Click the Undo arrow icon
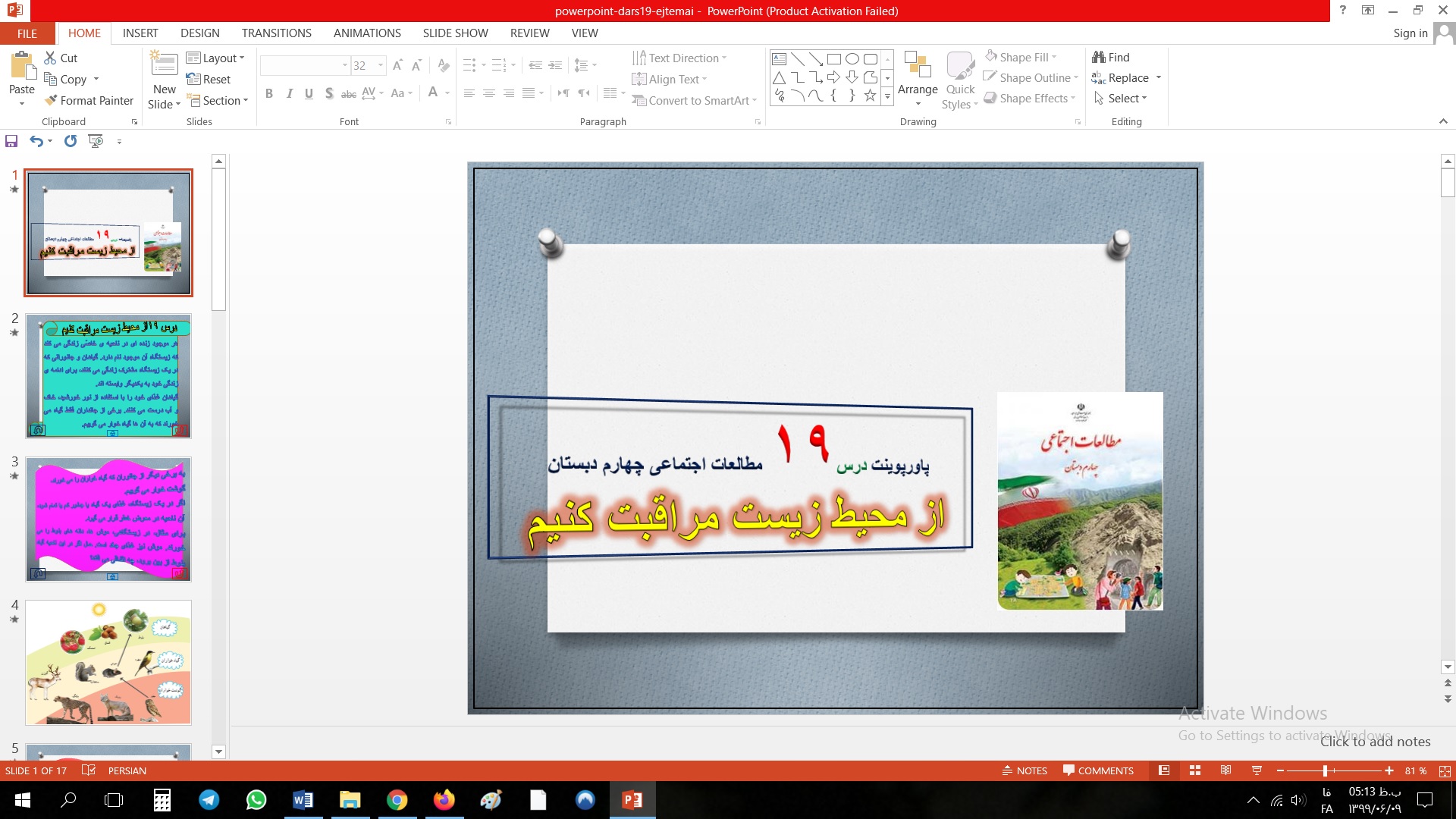This screenshot has height=819, width=1456. tap(36, 141)
